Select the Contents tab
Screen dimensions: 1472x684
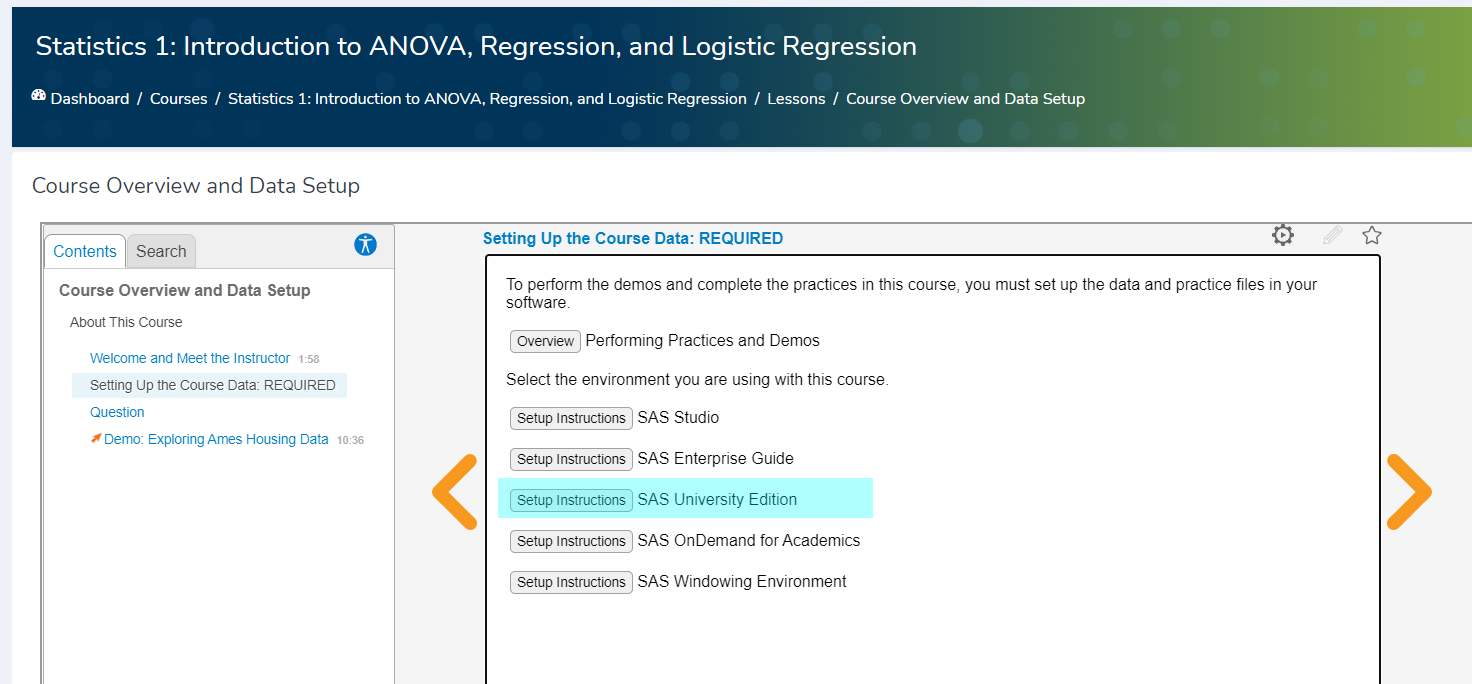coord(85,251)
